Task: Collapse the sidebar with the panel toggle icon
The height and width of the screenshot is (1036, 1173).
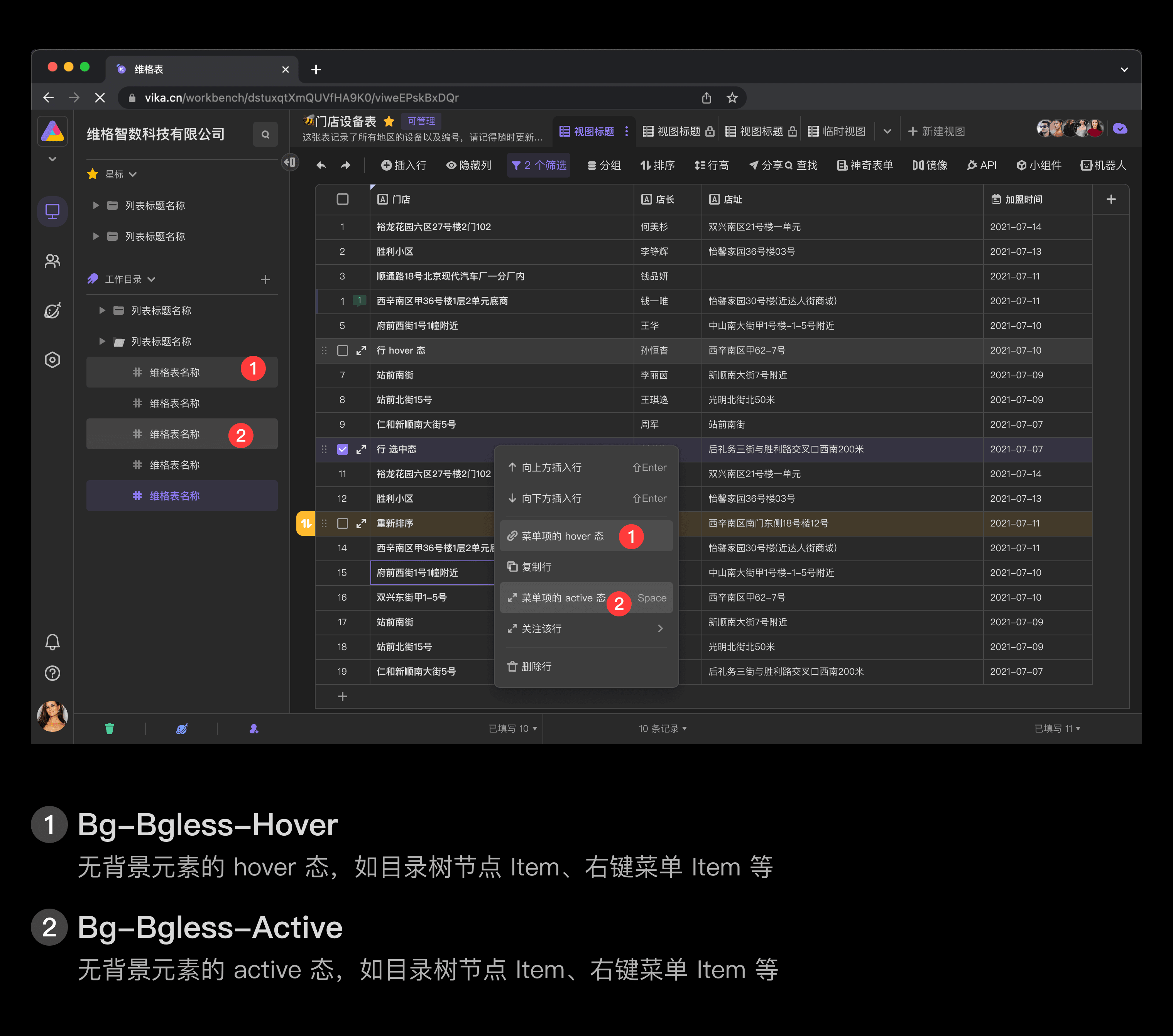Action: point(290,162)
